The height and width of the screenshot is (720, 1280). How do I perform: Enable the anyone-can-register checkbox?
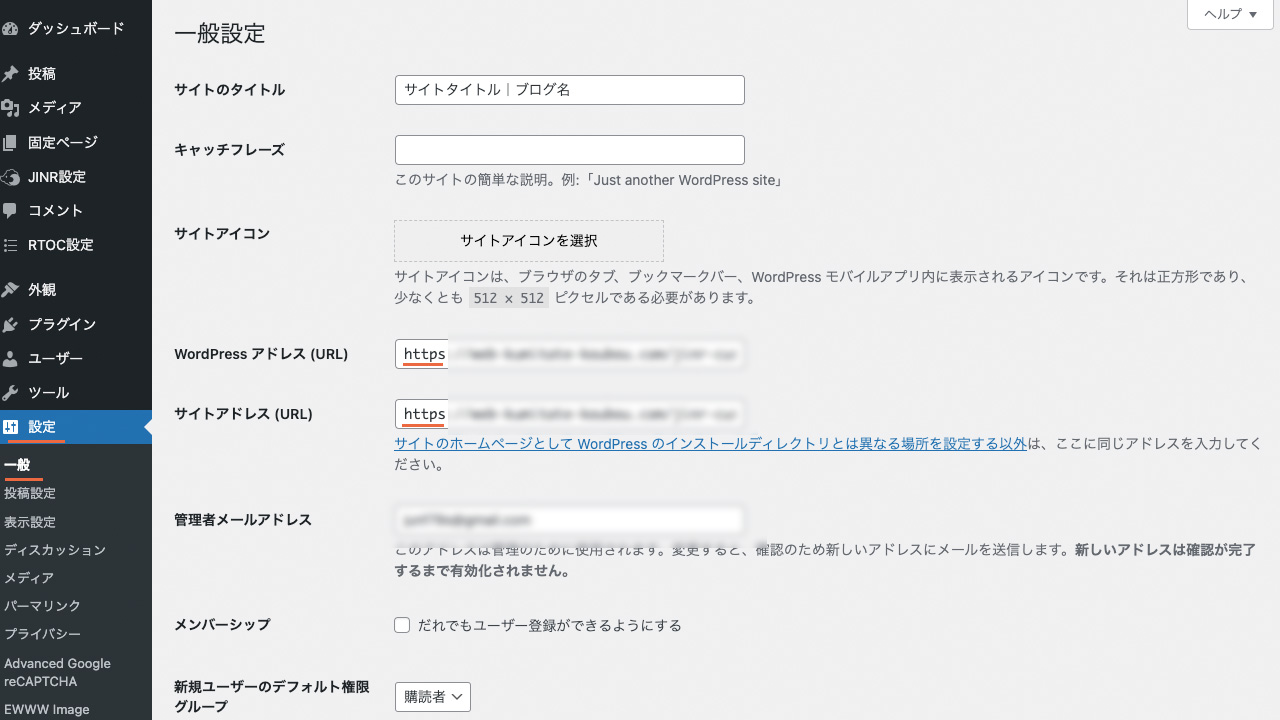click(x=402, y=626)
